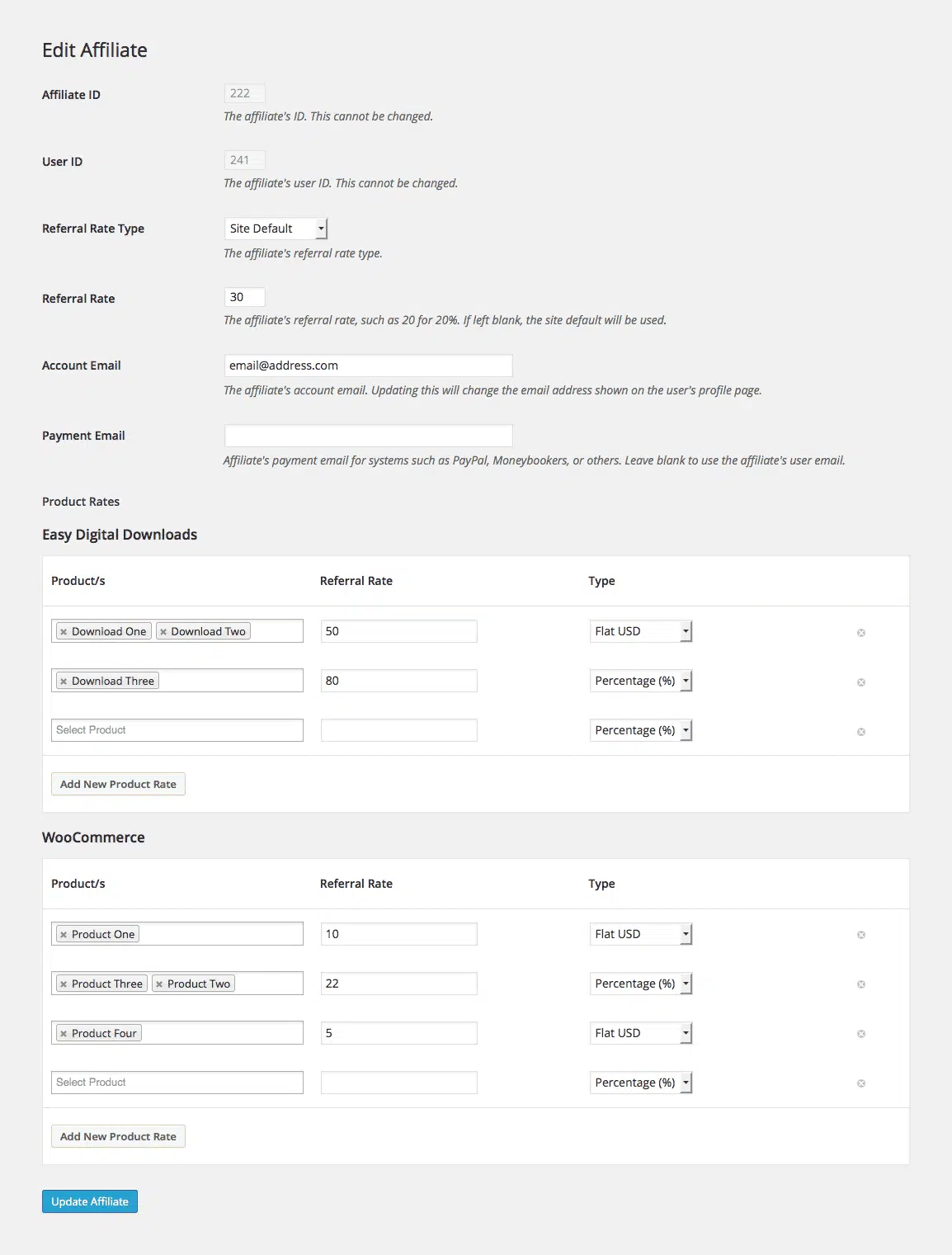Screen dimensions: 952x1255
Task: Click the Account Email field
Action: (x=368, y=366)
